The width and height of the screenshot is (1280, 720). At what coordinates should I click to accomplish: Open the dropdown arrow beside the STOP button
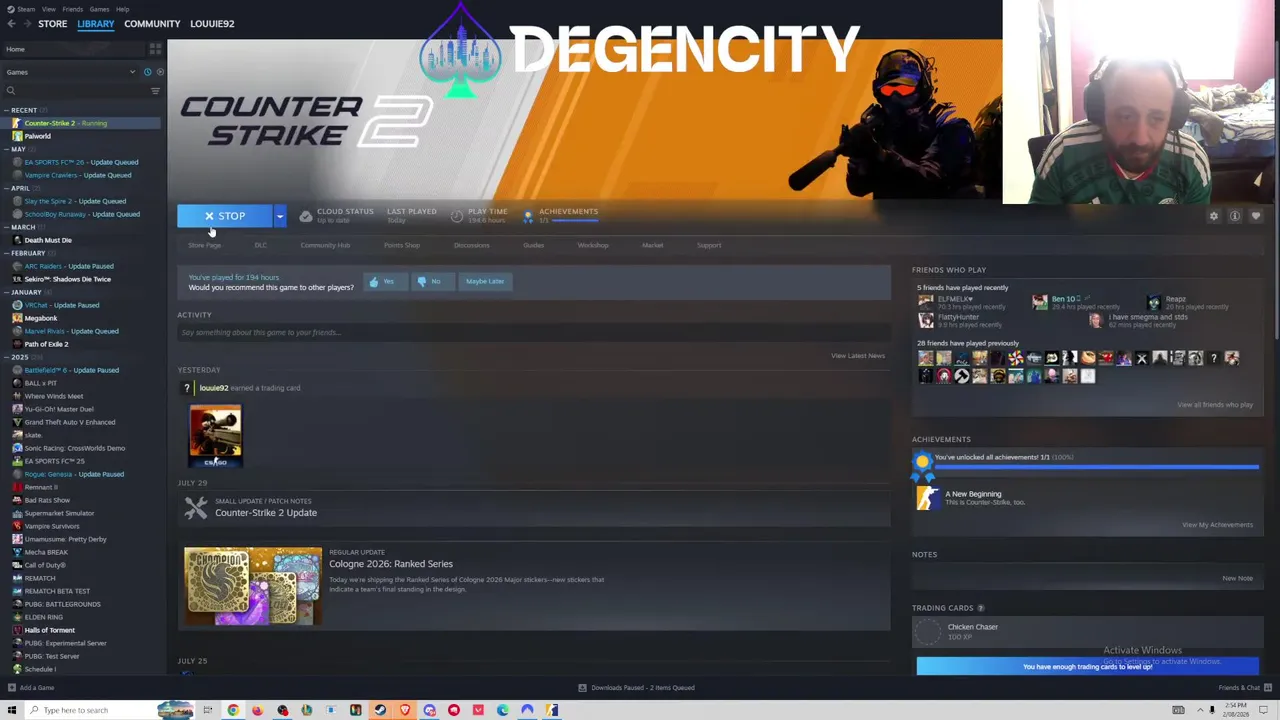(x=280, y=216)
